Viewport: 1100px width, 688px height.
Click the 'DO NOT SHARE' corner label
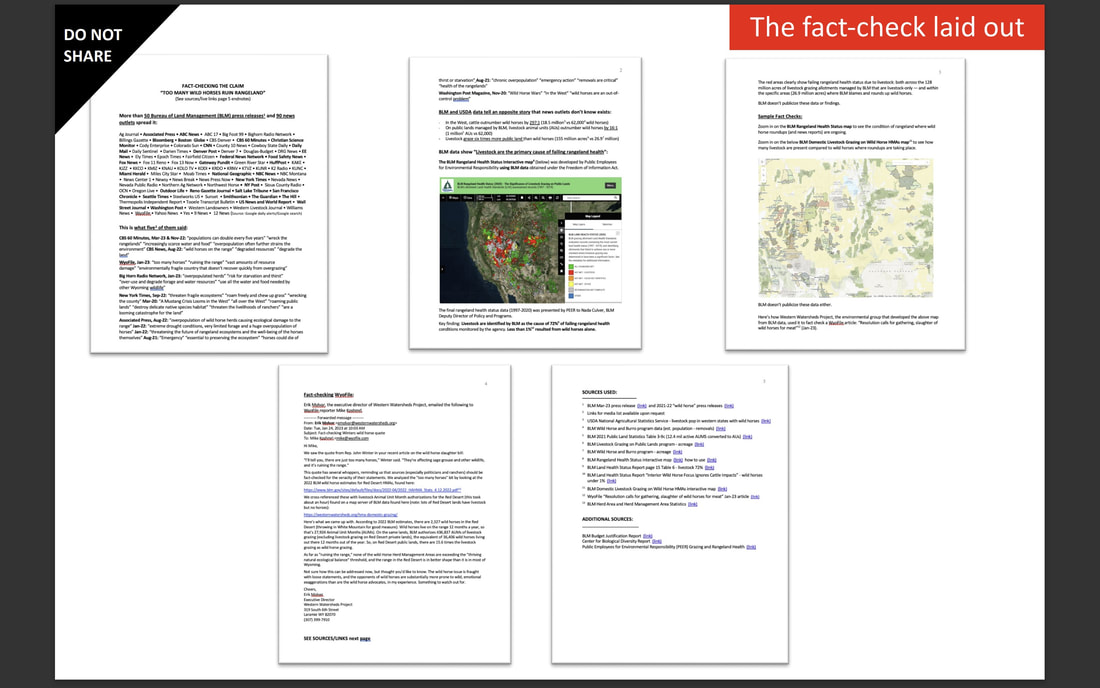pyautogui.click(x=93, y=46)
